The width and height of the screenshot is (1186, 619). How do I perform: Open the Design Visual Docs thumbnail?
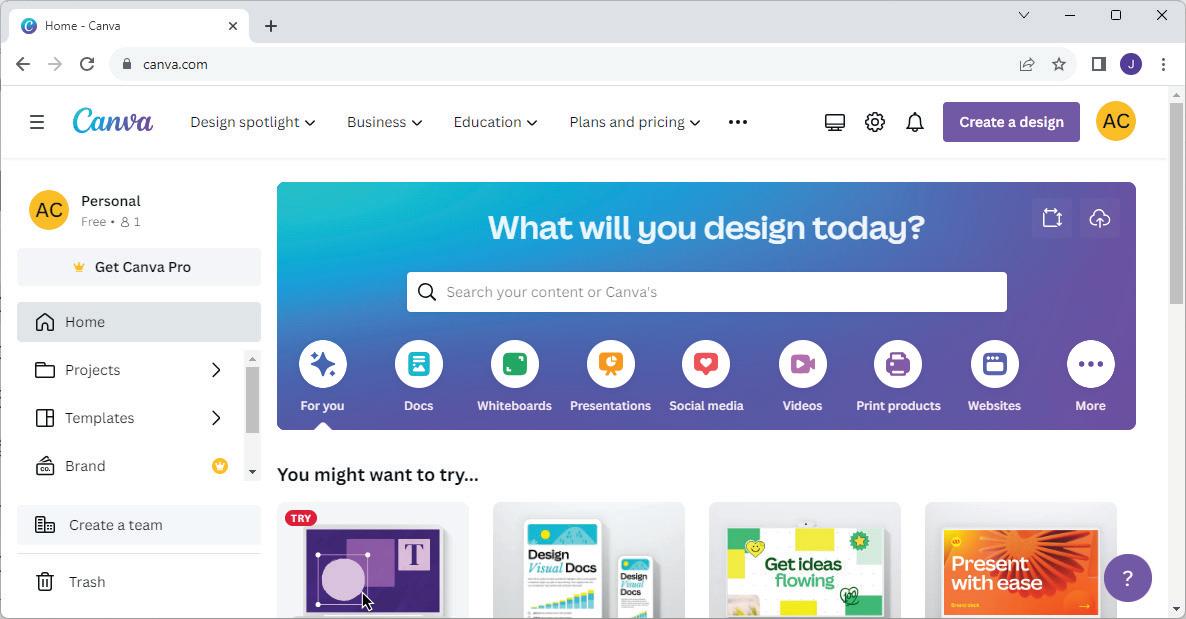588,560
